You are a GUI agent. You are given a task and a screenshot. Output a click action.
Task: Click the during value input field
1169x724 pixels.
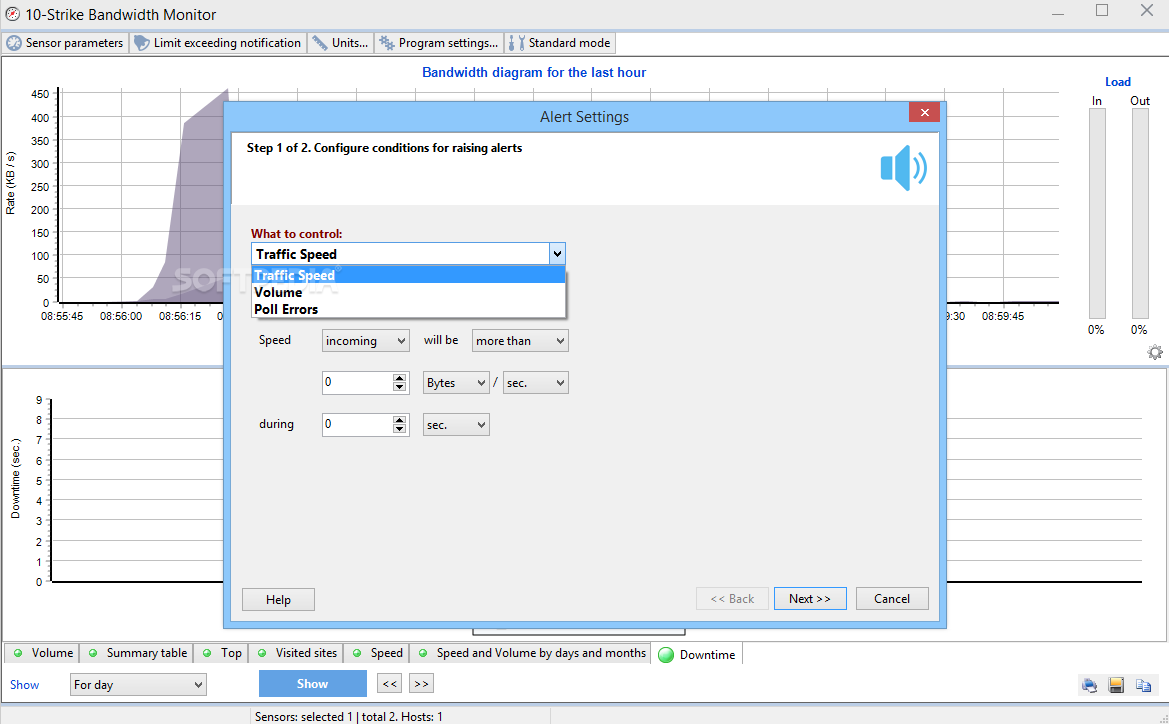[x=357, y=424]
